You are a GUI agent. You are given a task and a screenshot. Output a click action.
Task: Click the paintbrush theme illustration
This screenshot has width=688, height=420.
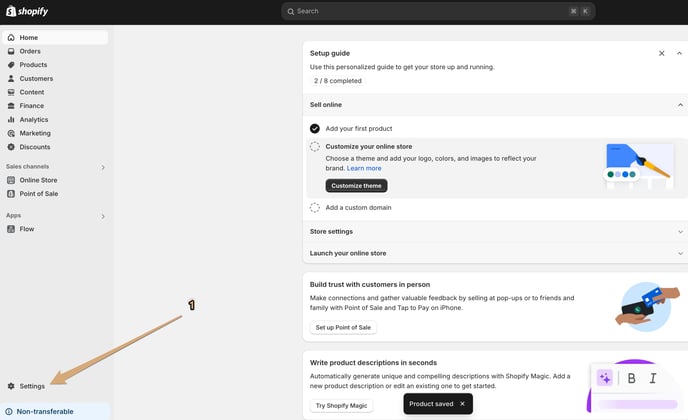(638, 166)
